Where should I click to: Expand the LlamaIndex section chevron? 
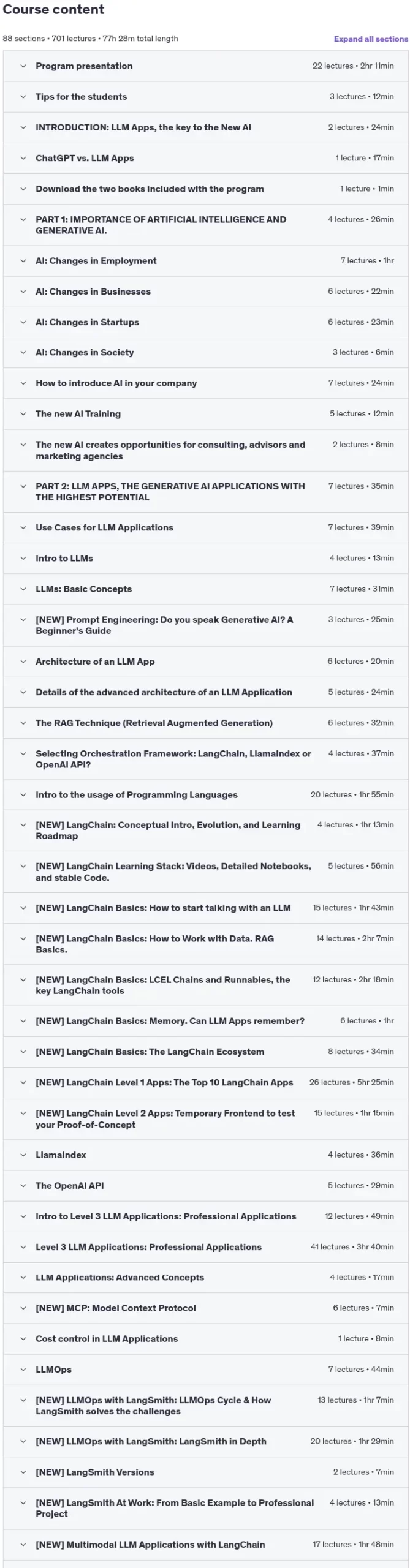pyautogui.click(x=23, y=1155)
